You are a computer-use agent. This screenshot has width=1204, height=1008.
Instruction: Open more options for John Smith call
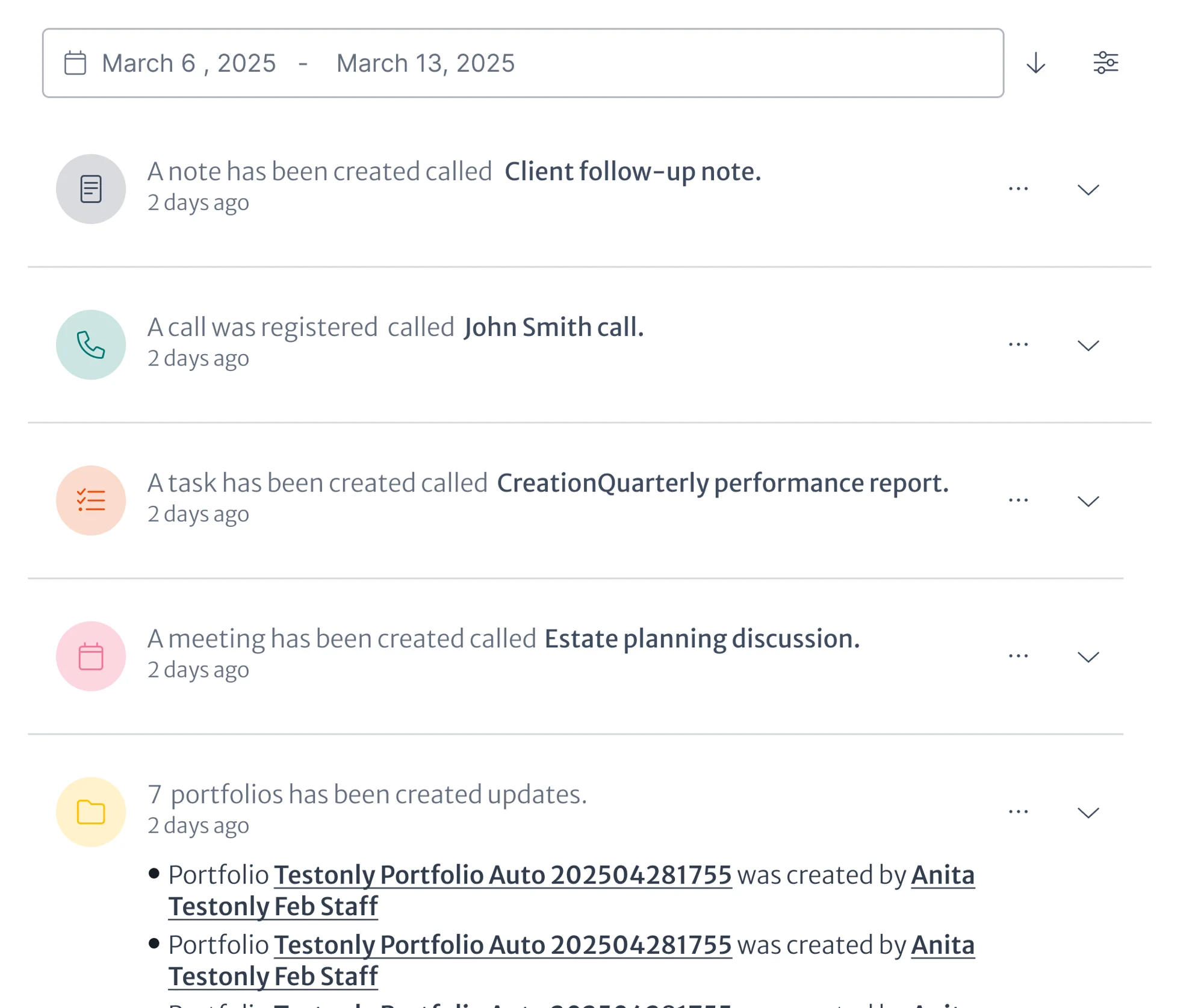[1018, 344]
